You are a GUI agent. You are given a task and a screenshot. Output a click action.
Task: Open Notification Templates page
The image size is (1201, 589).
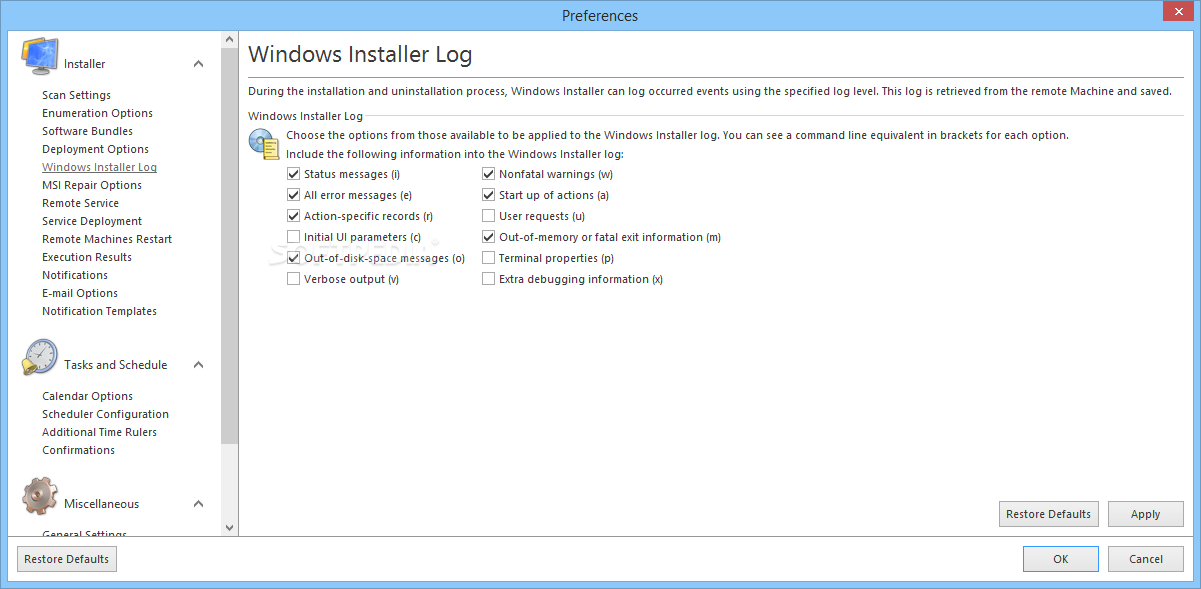99,311
